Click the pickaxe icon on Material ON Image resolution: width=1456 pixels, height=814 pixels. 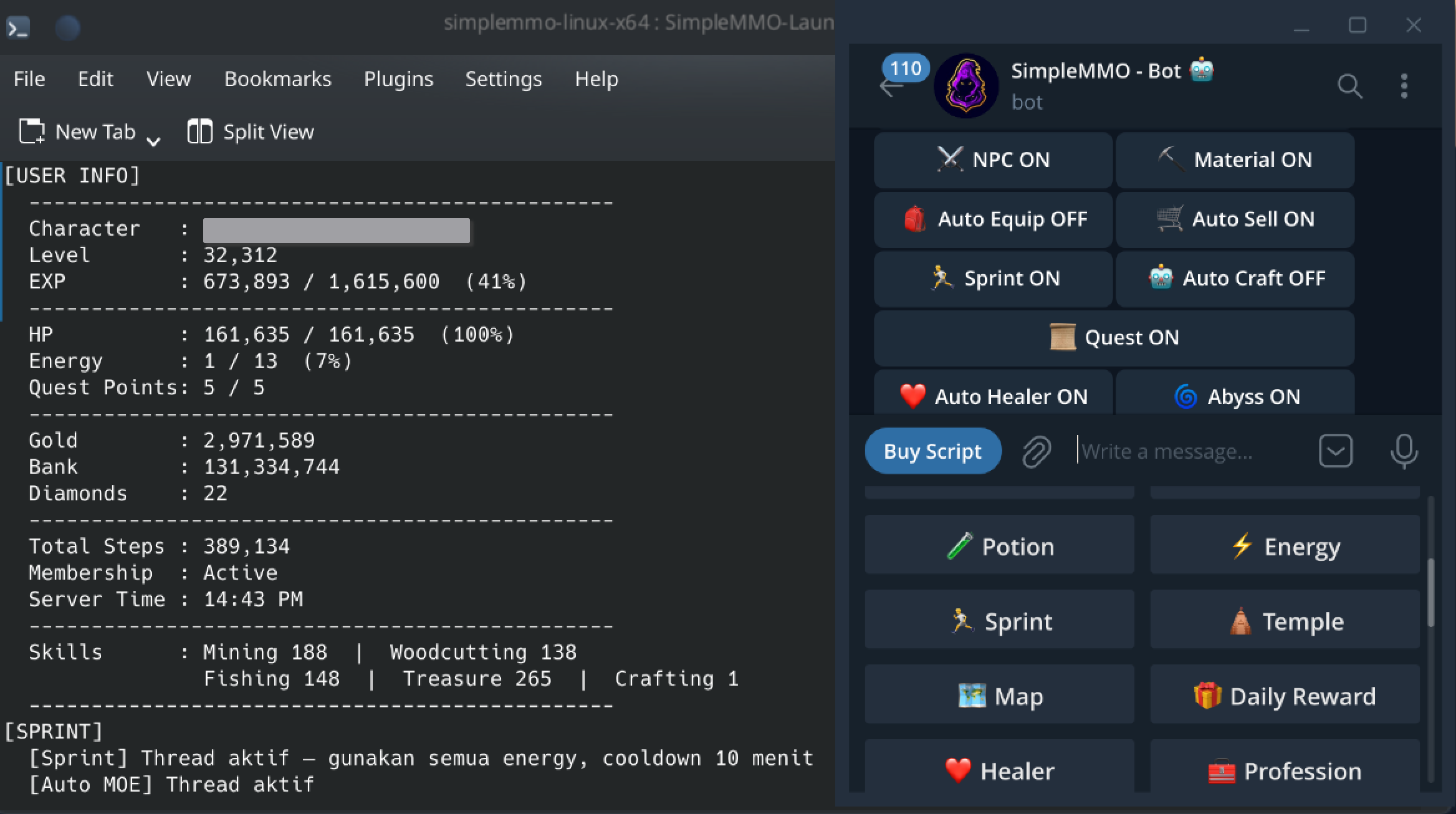point(1171,160)
